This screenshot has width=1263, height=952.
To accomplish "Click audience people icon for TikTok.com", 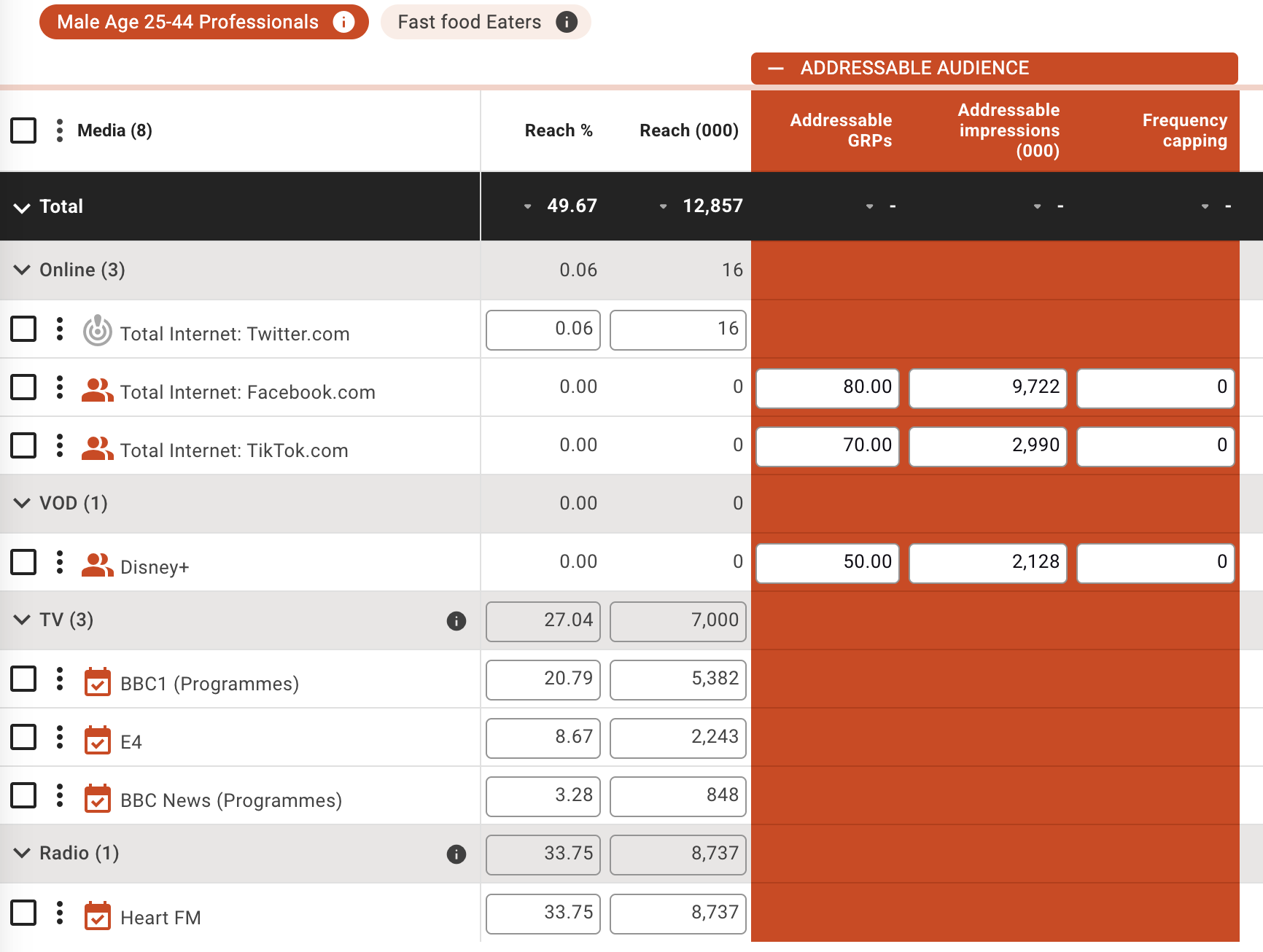I will pyautogui.click(x=97, y=448).
